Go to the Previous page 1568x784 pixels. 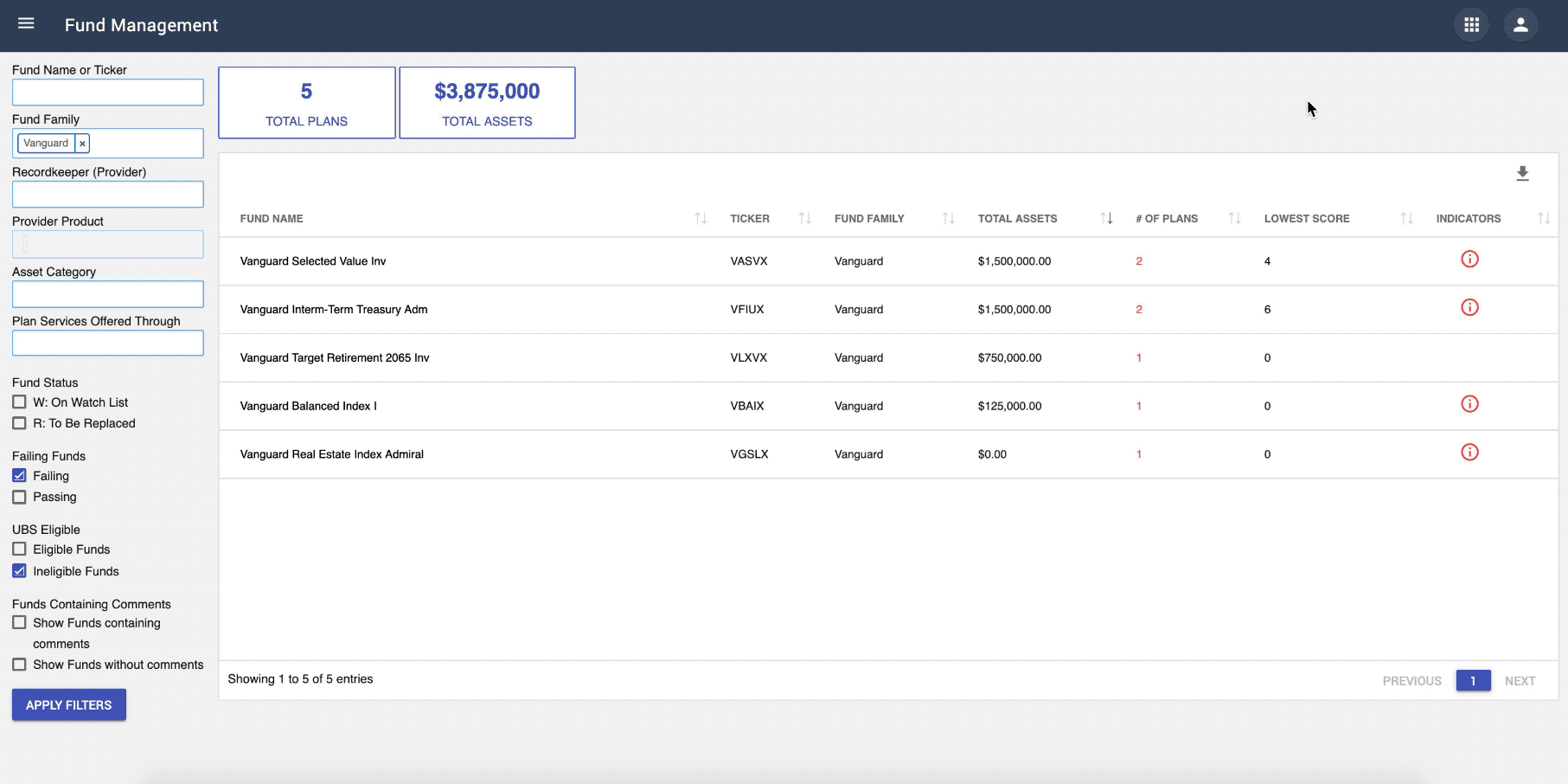click(x=1411, y=681)
